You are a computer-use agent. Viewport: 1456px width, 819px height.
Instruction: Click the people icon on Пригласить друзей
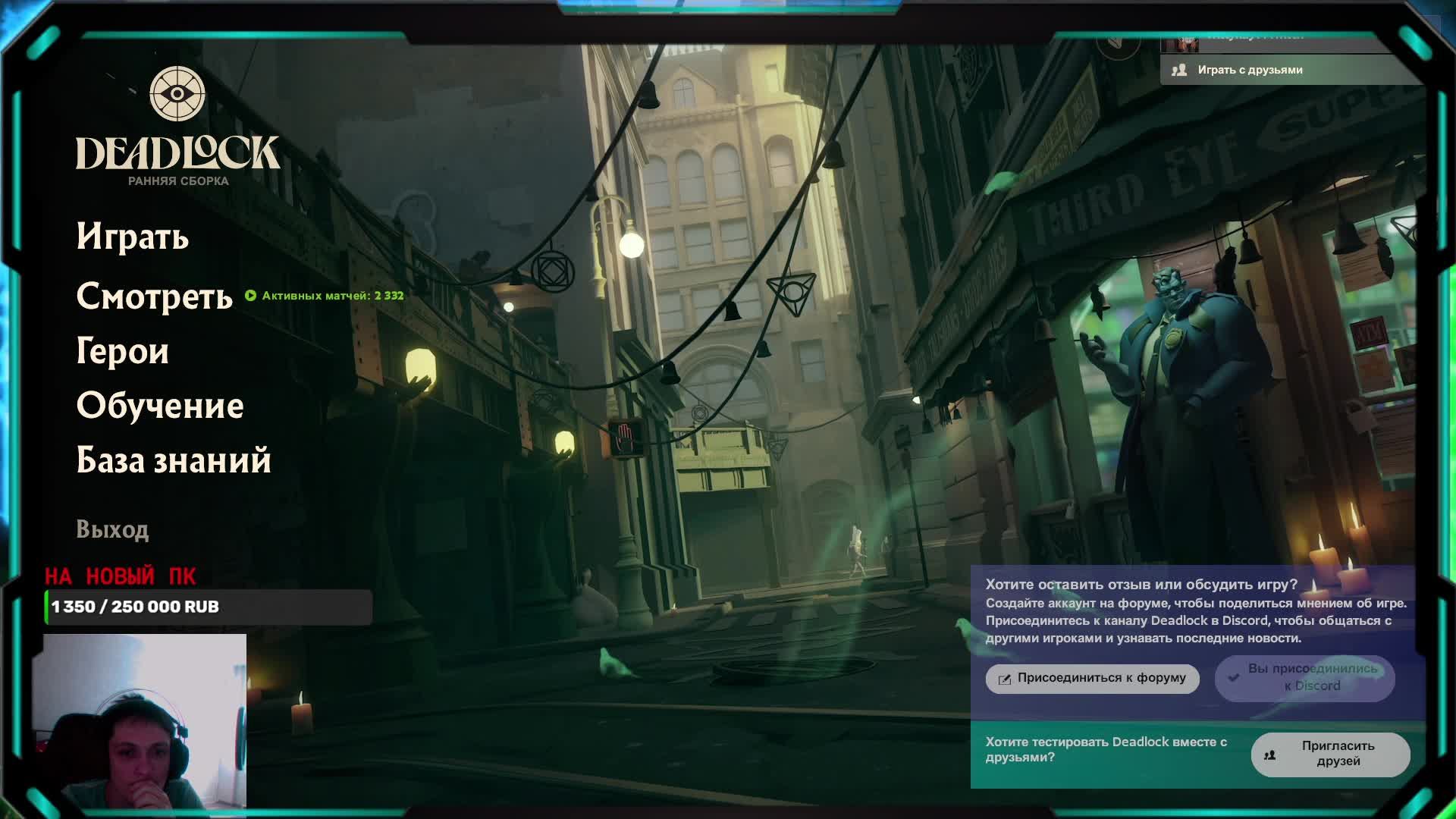coord(1269,755)
